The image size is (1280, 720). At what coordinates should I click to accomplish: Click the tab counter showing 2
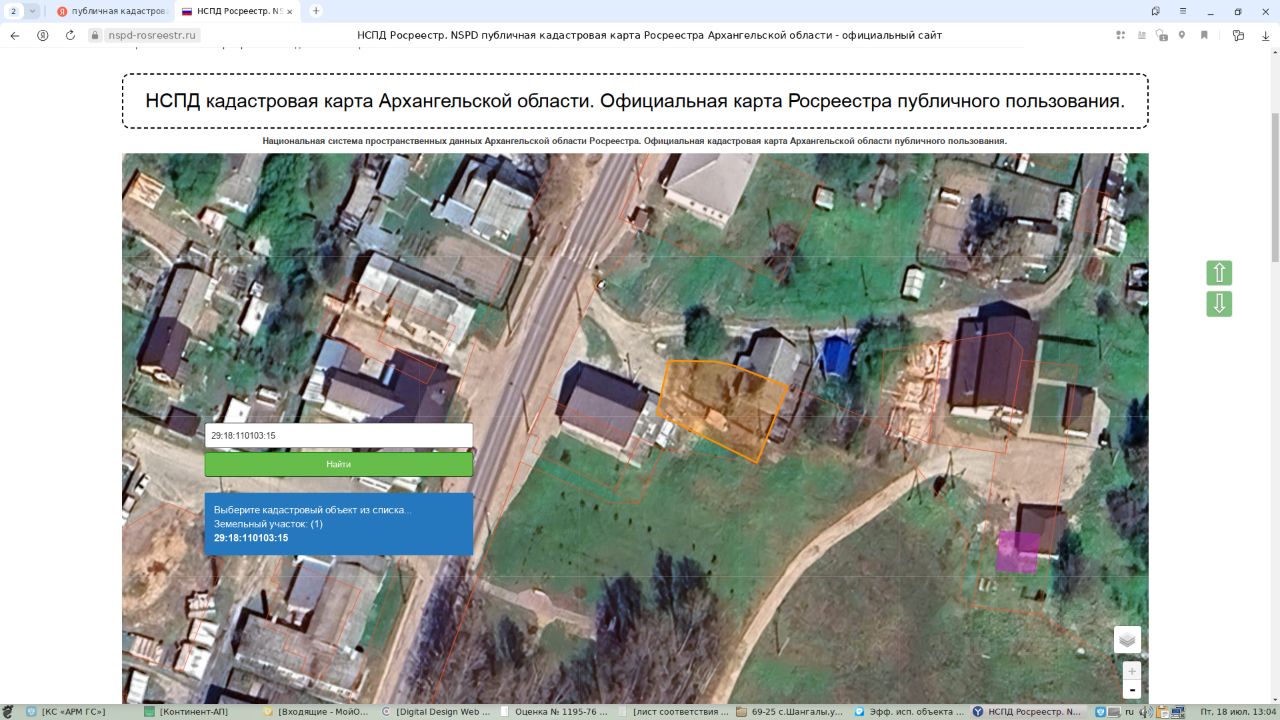(x=13, y=11)
